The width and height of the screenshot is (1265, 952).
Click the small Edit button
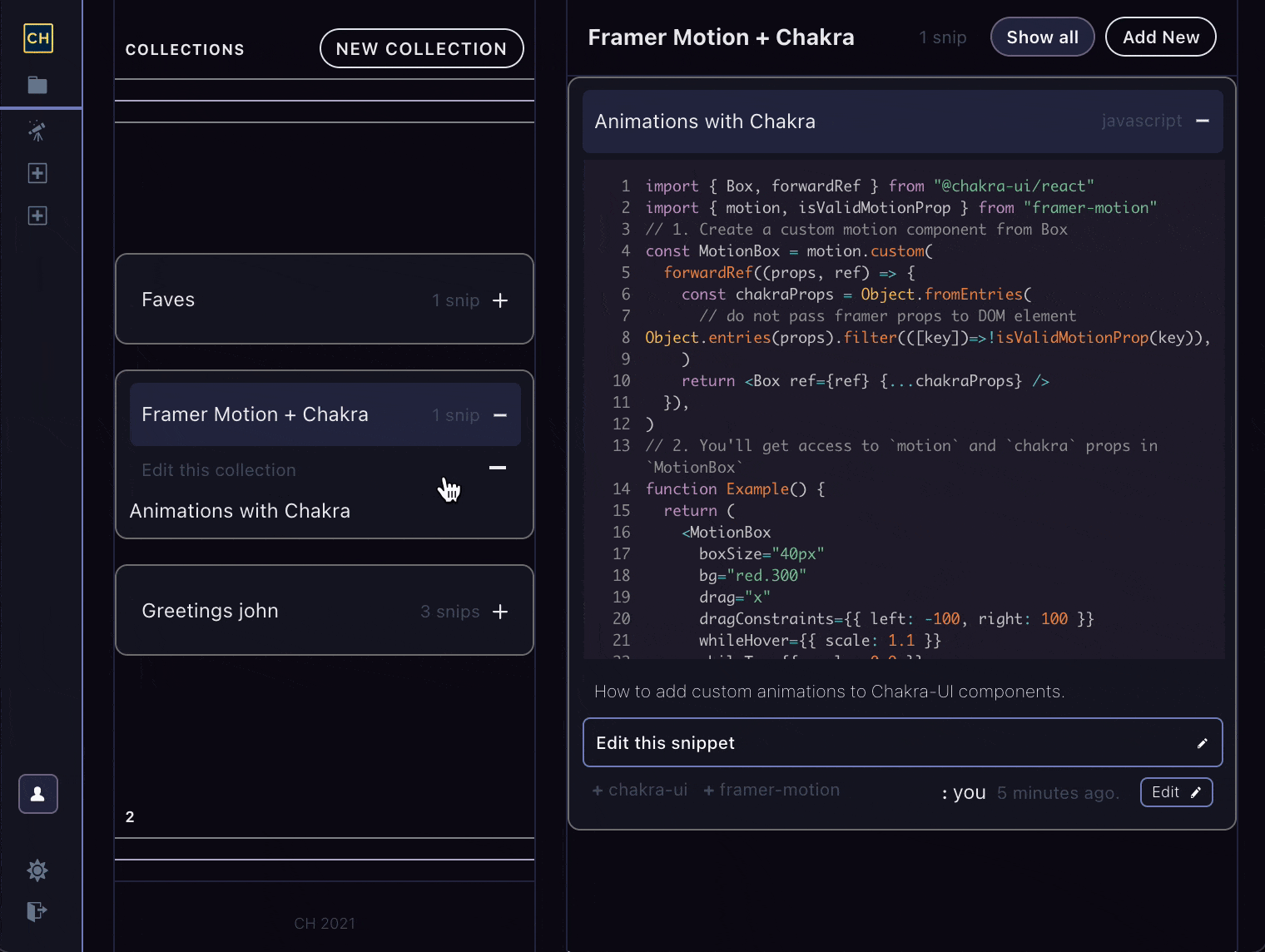tap(1176, 792)
